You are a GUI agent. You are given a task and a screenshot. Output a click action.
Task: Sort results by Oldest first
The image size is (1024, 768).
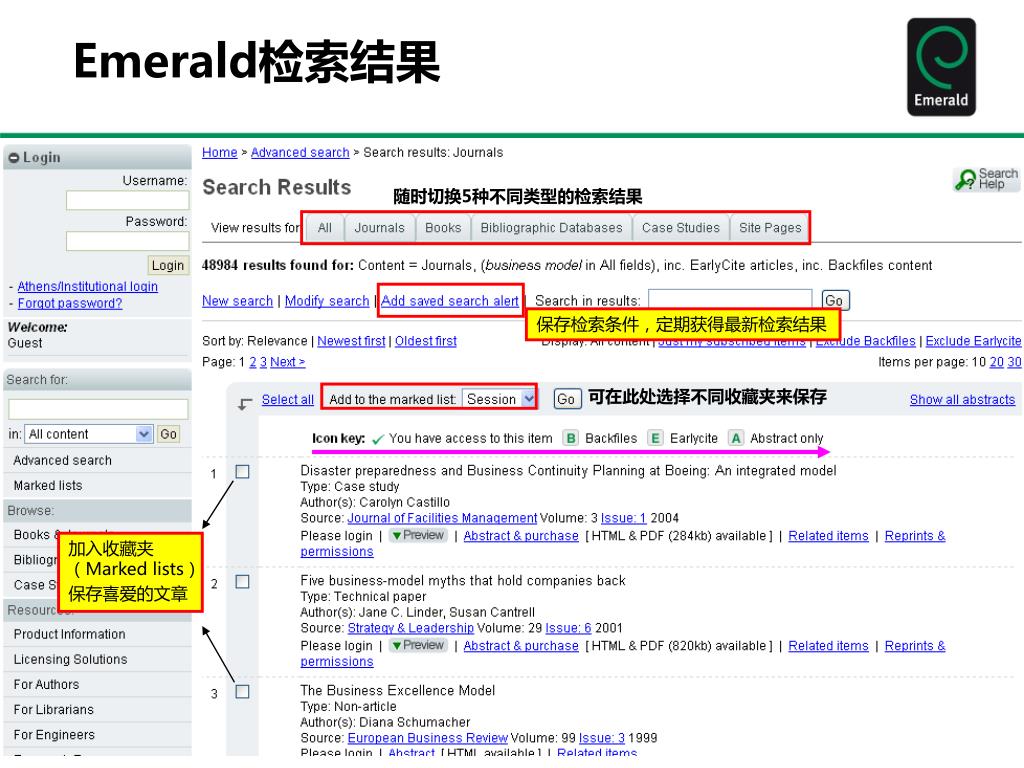tap(426, 341)
